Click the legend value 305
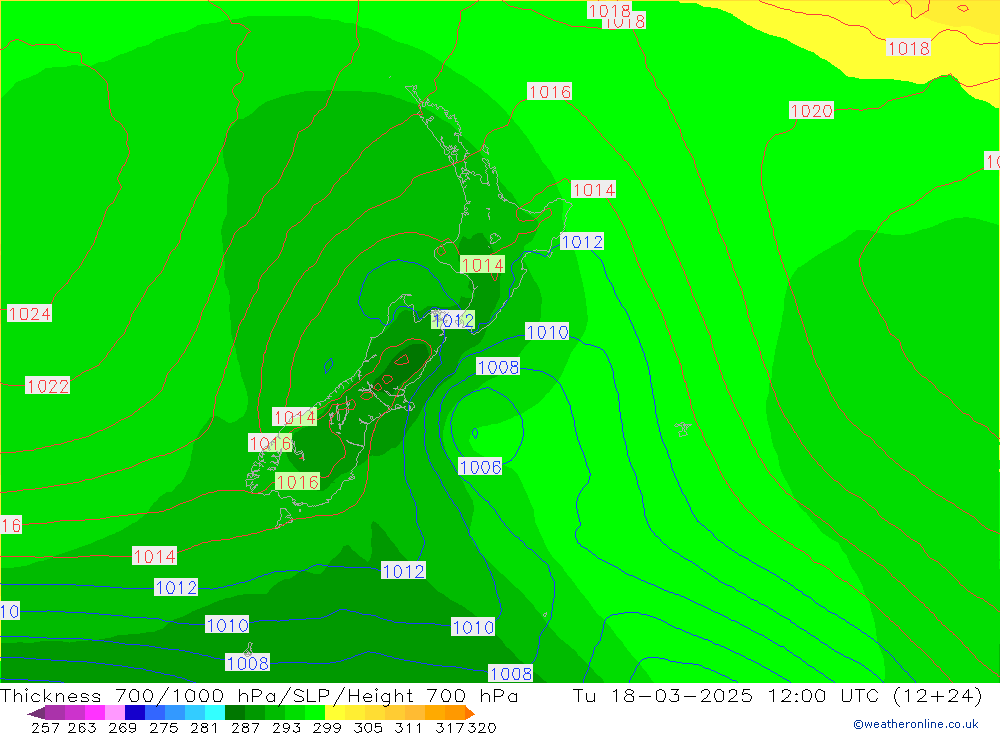 pos(368,727)
